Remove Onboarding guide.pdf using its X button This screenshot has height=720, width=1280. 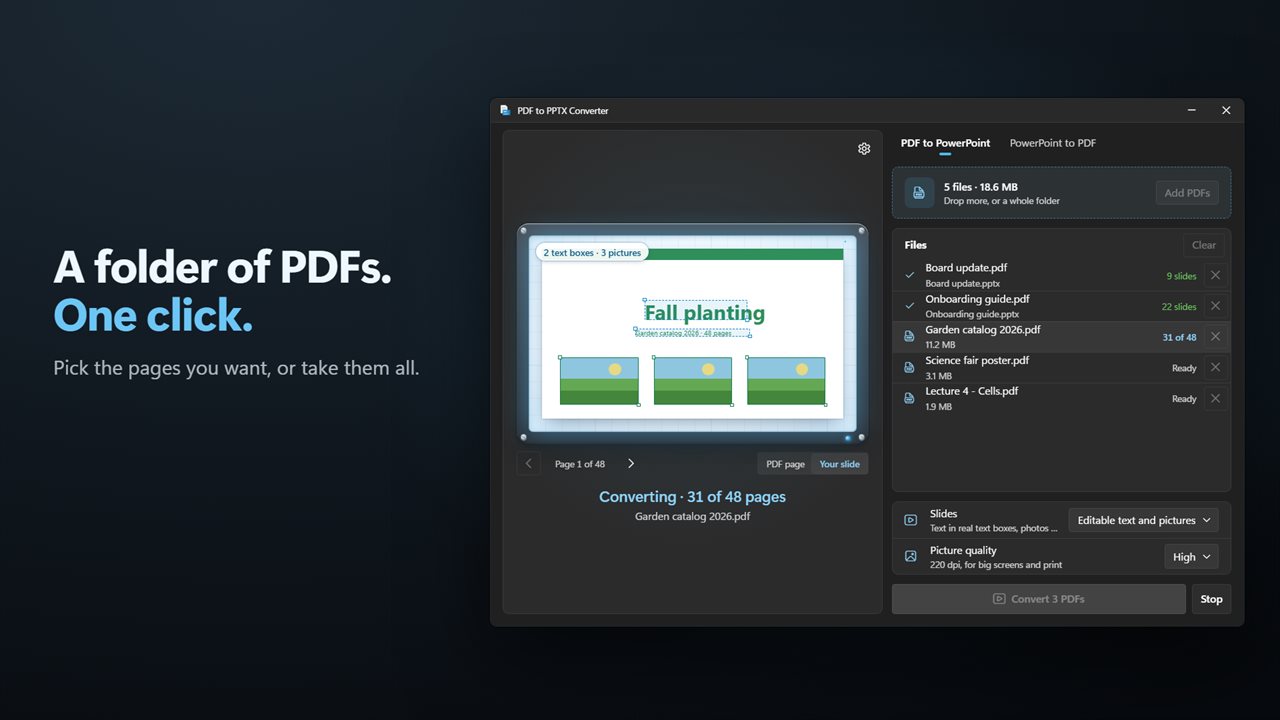[x=1215, y=306]
